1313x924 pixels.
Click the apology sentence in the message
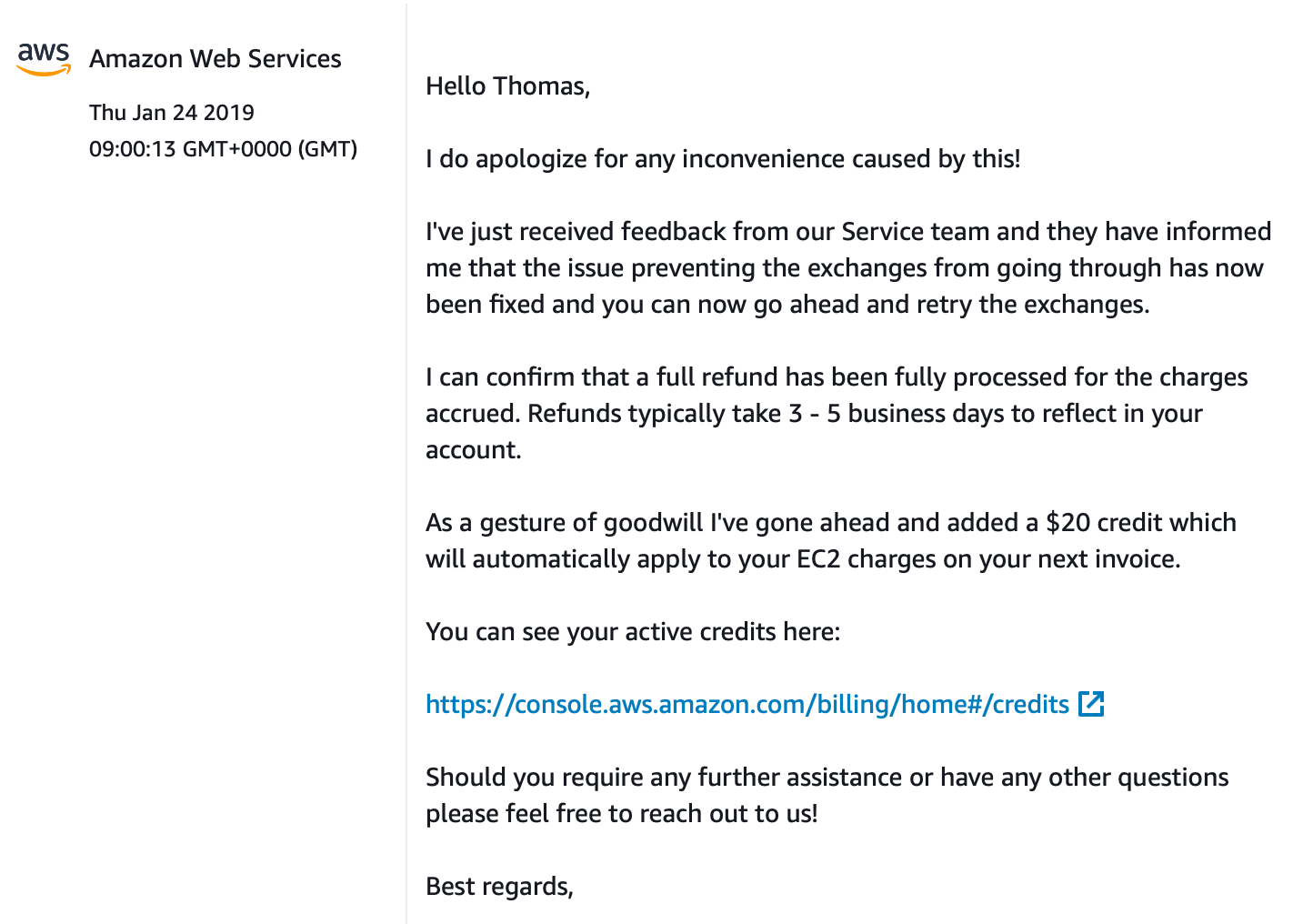point(724,159)
